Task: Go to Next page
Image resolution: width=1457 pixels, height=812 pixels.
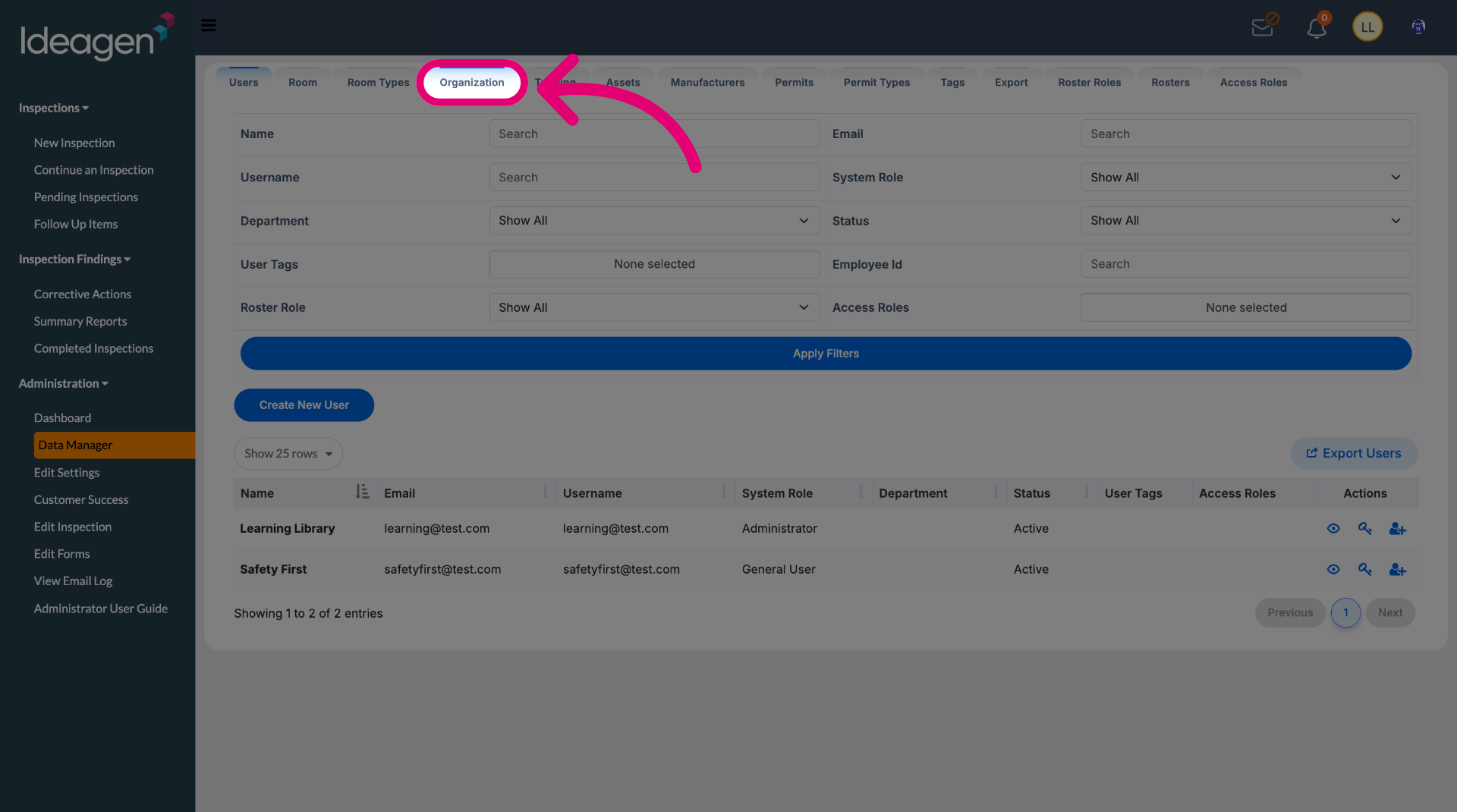Action: coord(1390,613)
